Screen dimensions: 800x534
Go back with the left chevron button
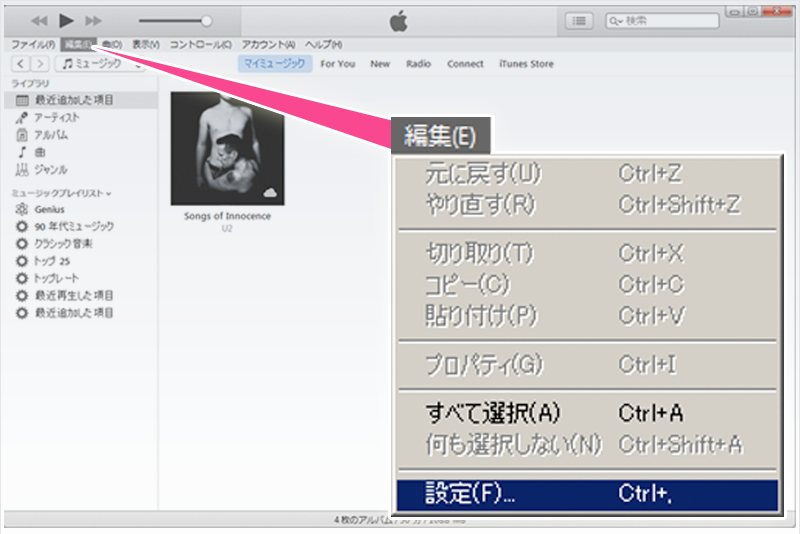coord(20,64)
